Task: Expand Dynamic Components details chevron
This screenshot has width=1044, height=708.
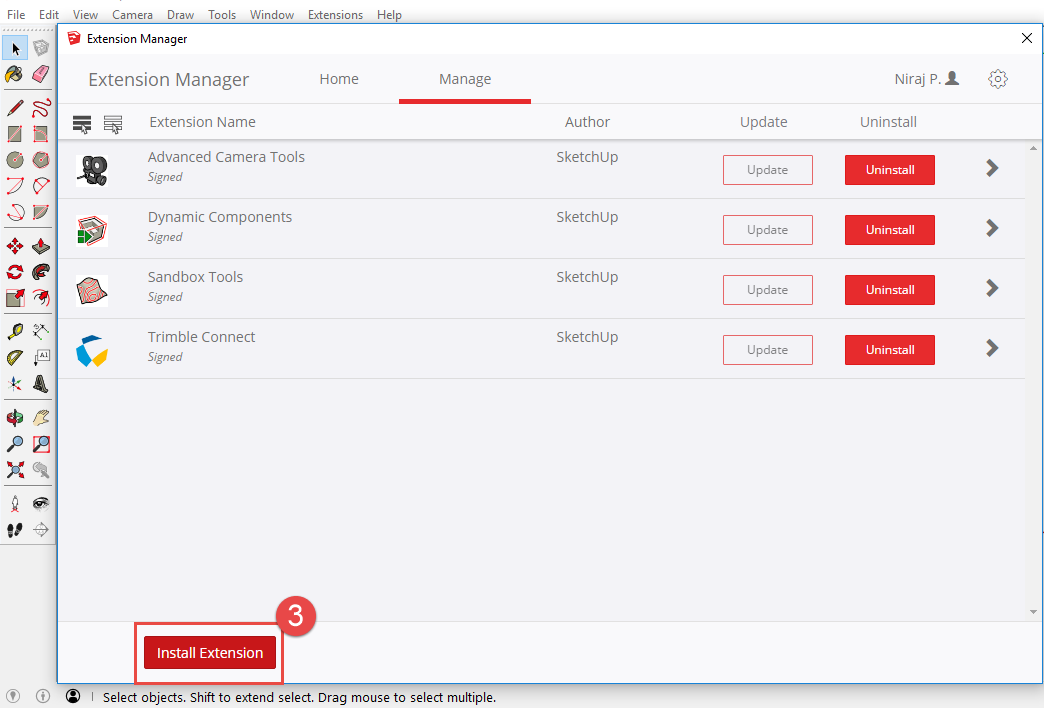Action: point(992,228)
